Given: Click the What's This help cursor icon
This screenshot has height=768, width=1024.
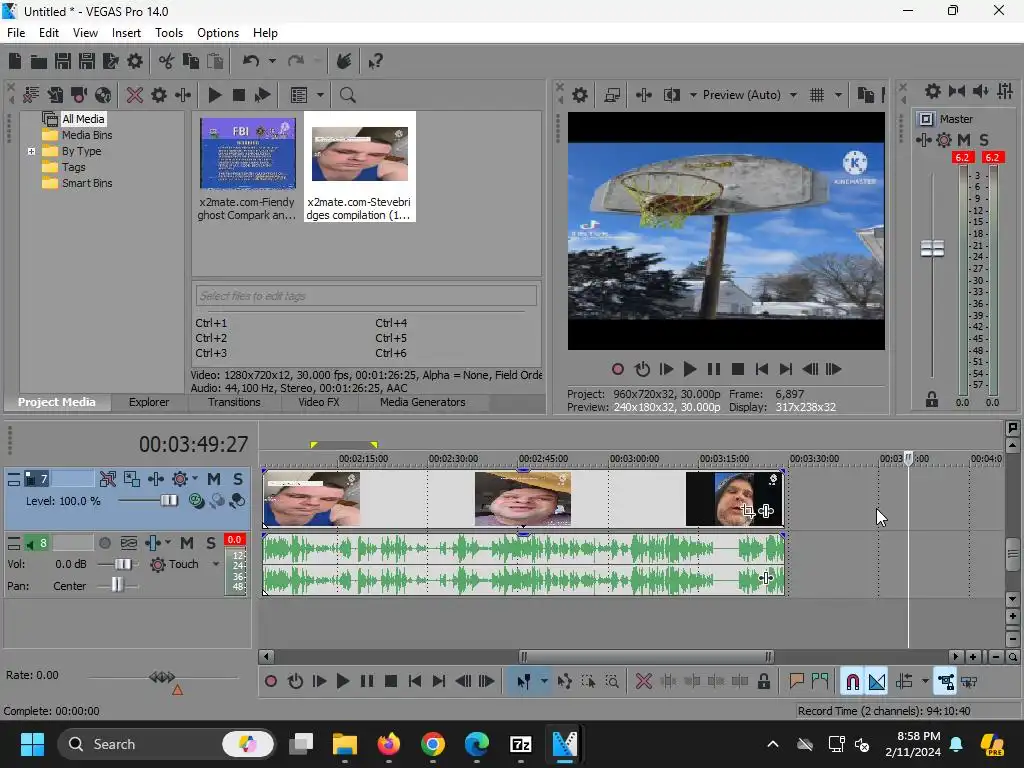Looking at the screenshot, I should coord(376,61).
